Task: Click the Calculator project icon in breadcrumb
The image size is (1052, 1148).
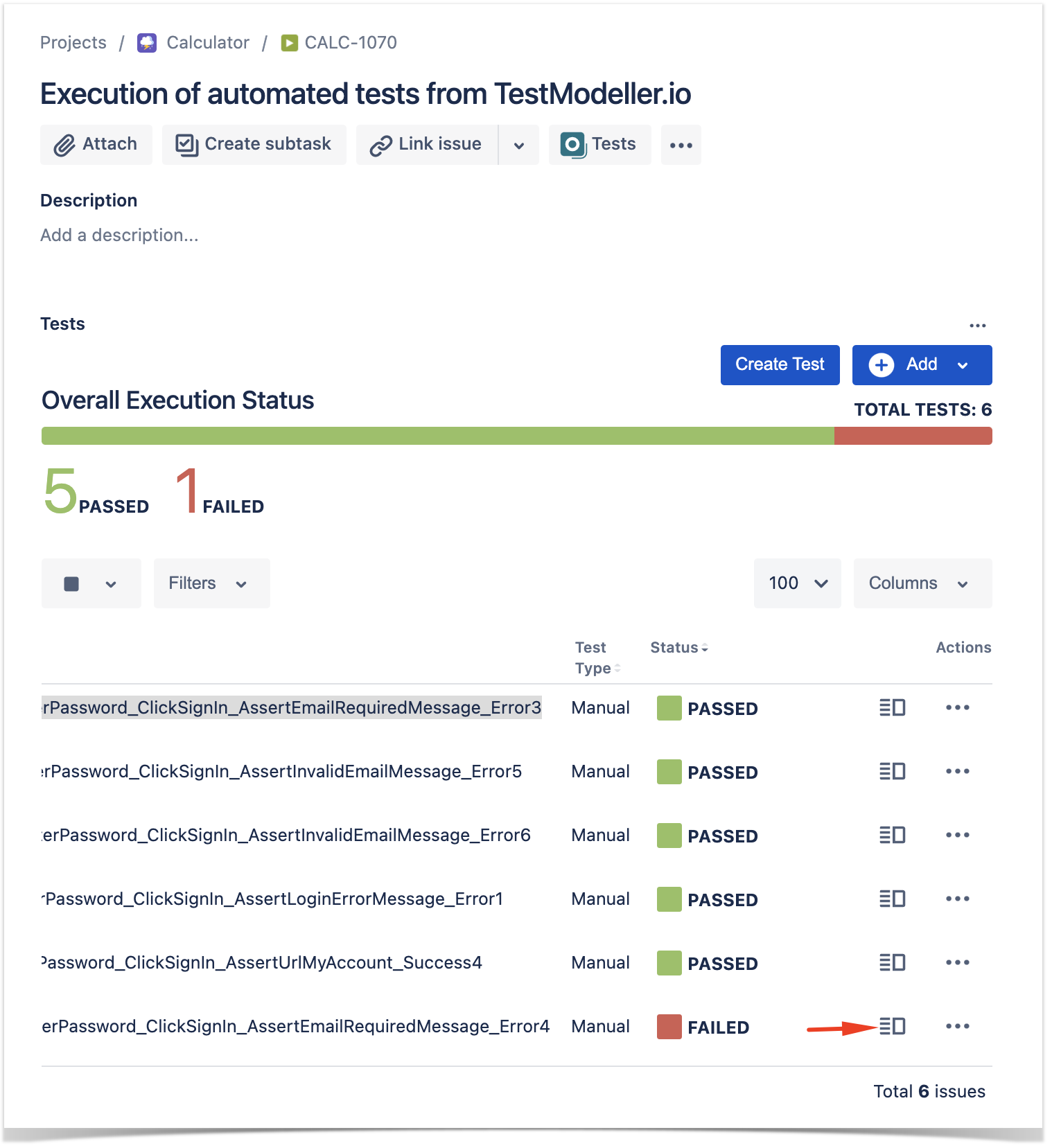Action: click(x=147, y=43)
